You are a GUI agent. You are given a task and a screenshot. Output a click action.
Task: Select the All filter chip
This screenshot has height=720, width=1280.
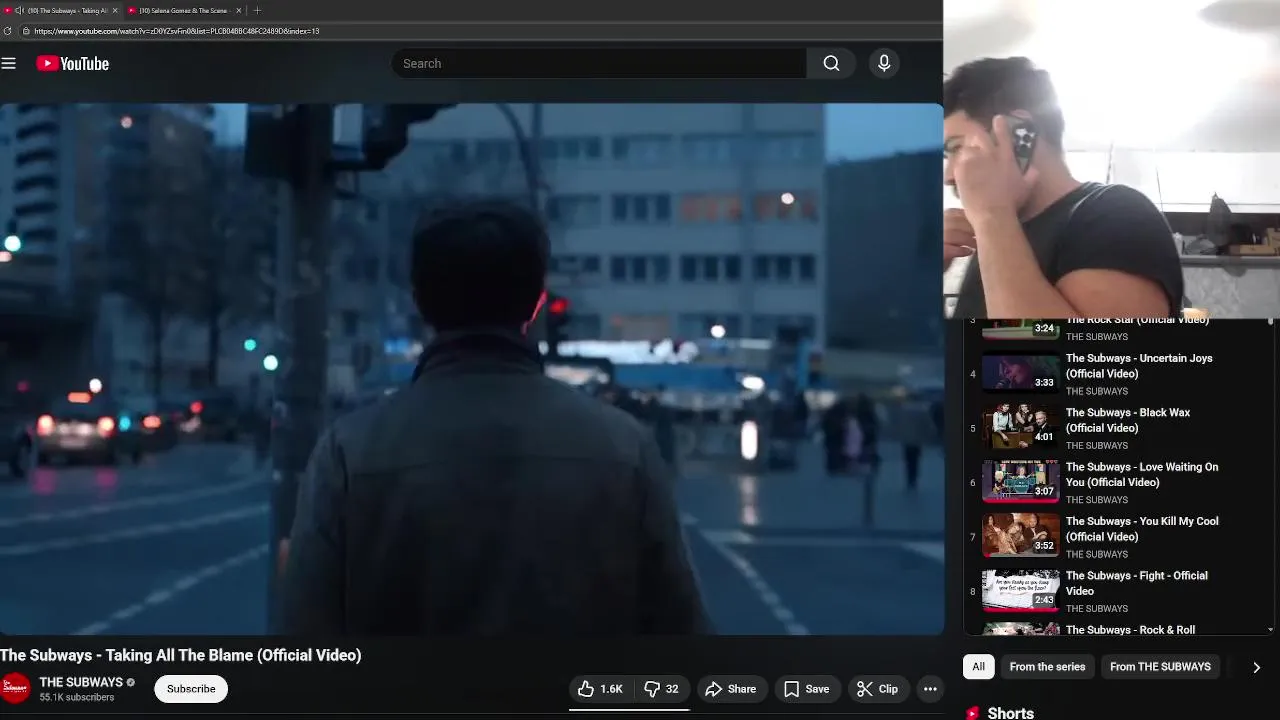click(978, 667)
